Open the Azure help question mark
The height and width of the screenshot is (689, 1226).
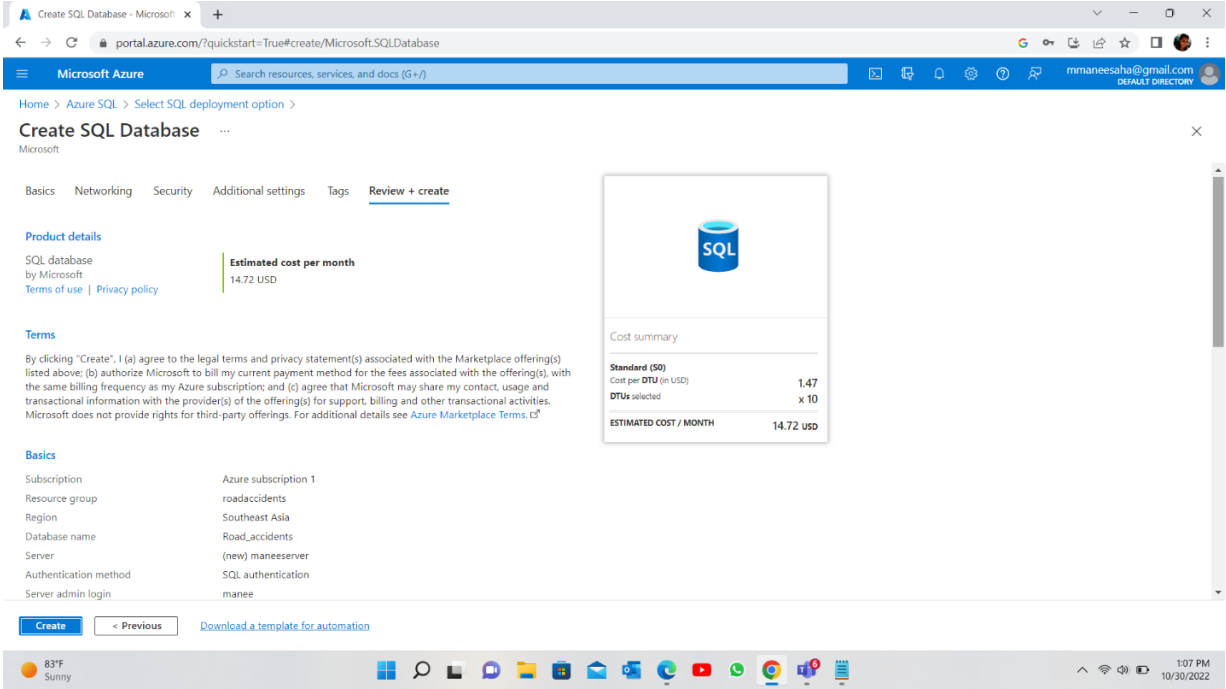pos(1002,74)
